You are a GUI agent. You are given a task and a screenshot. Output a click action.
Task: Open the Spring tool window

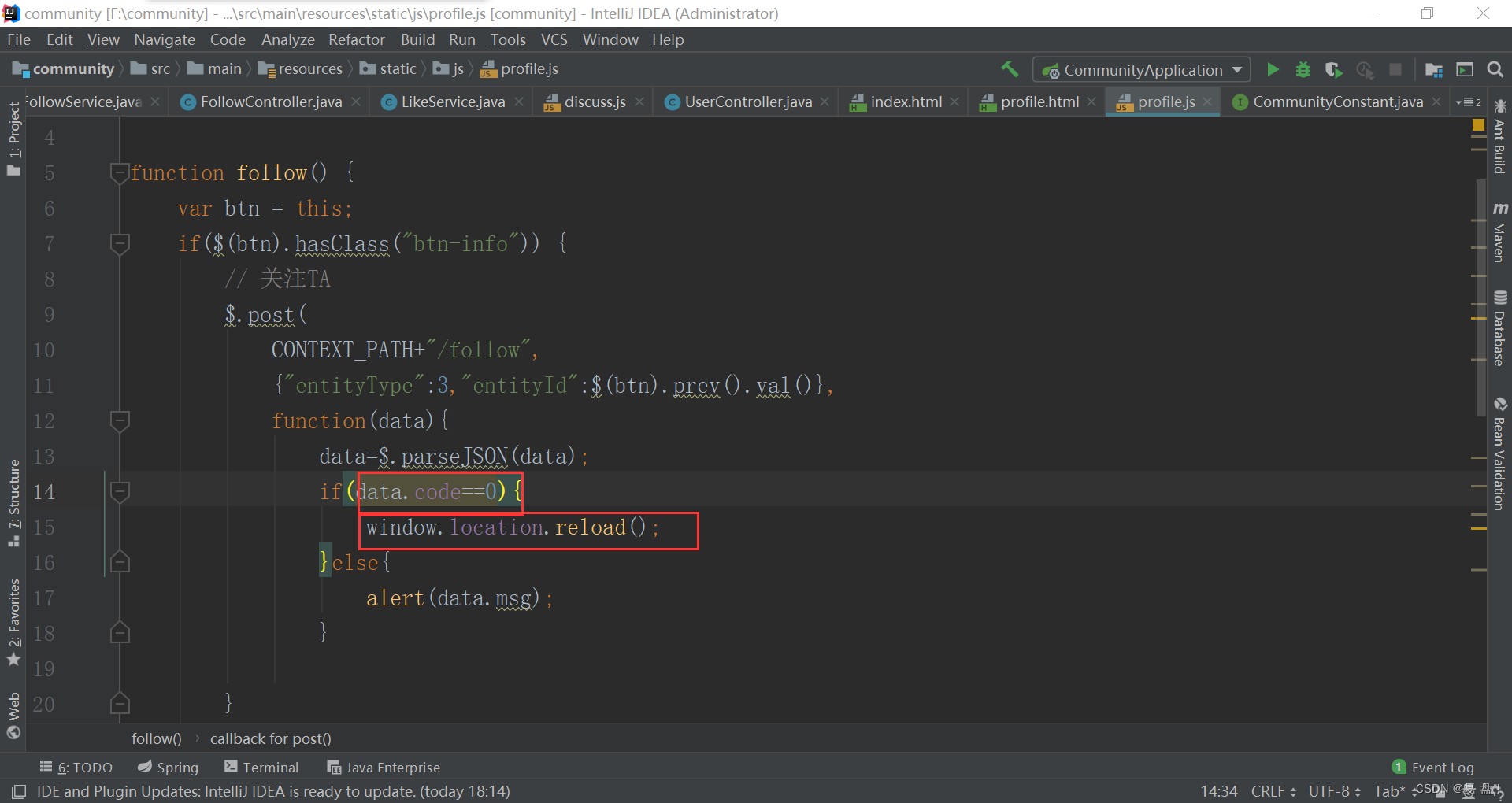click(168, 767)
